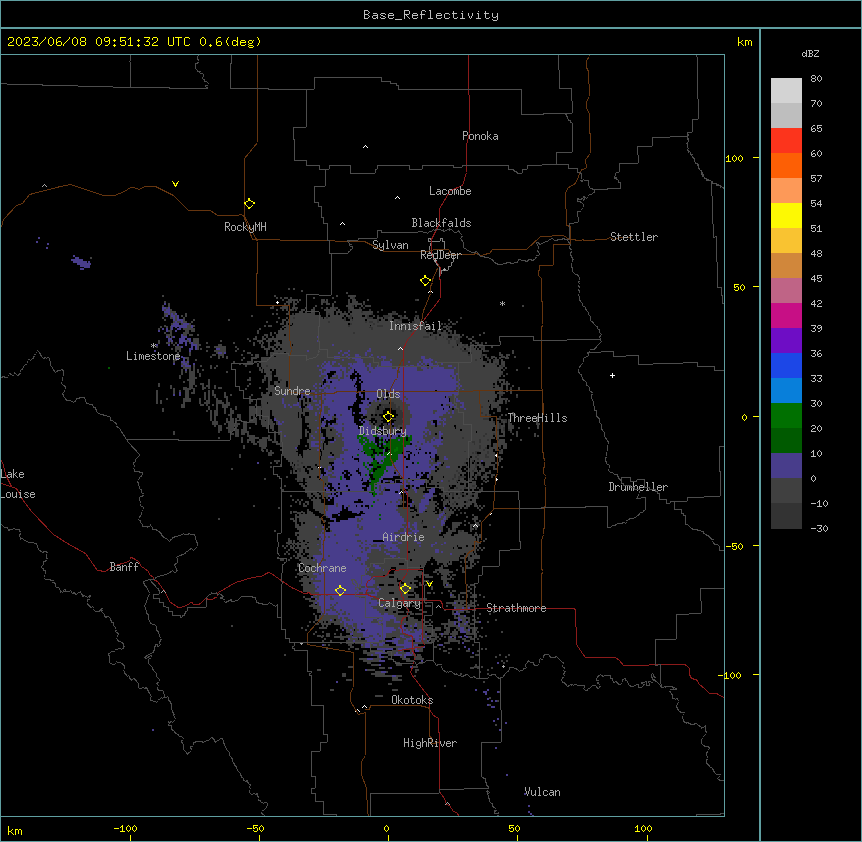
Task: Click the Strathmore city label
Action: [516, 608]
